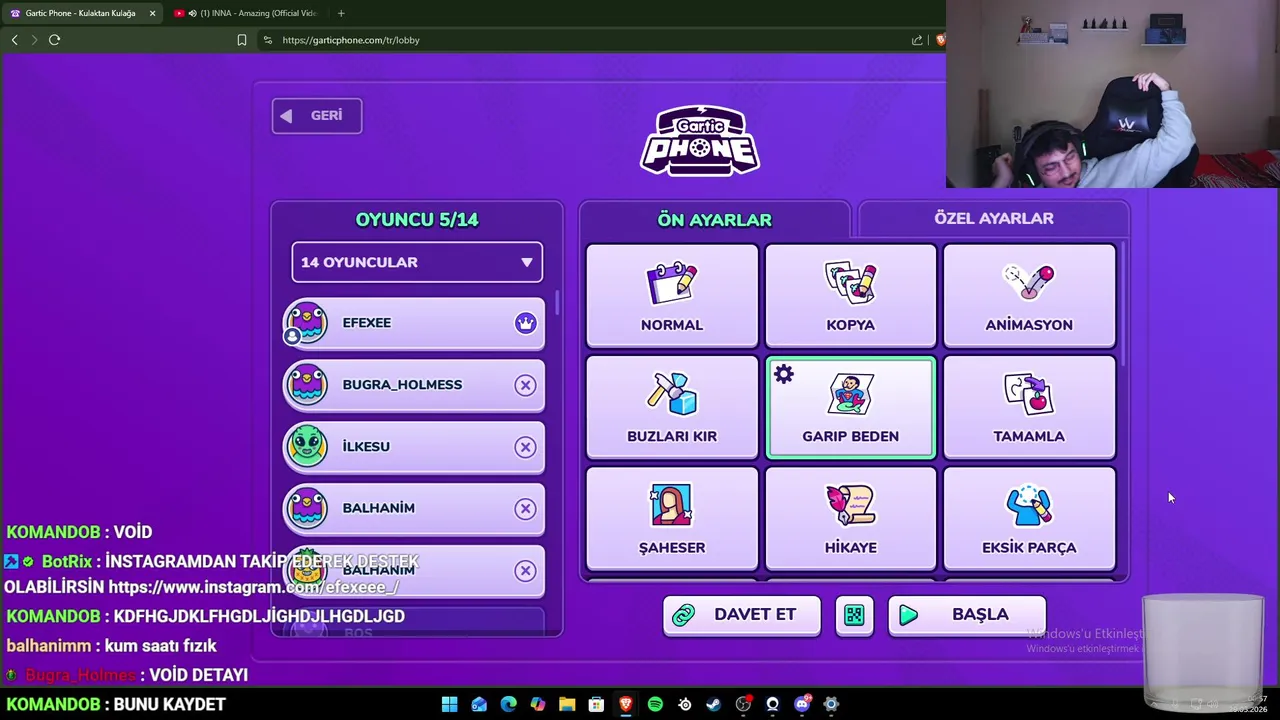Viewport: 1280px width, 720px height.
Task: Click the Instagram efexeee link in chat
Action: tap(253, 588)
